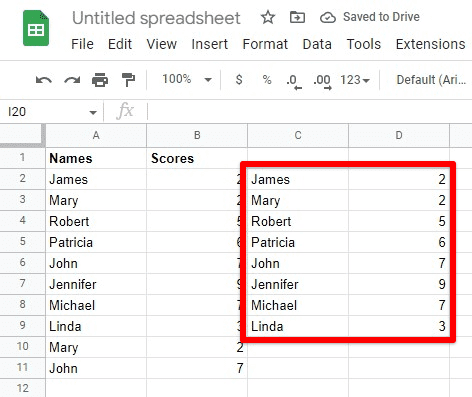Select the Paint format tool

[128, 80]
